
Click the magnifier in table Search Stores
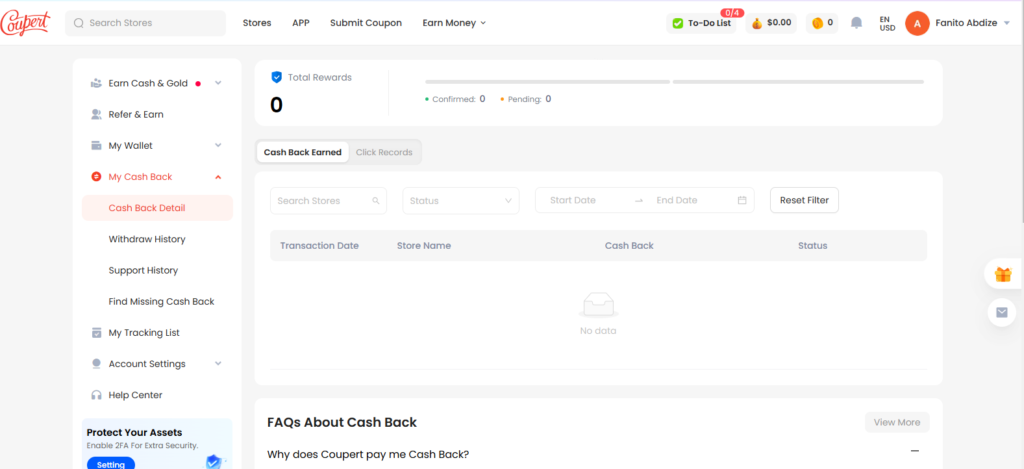[x=376, y=201]
